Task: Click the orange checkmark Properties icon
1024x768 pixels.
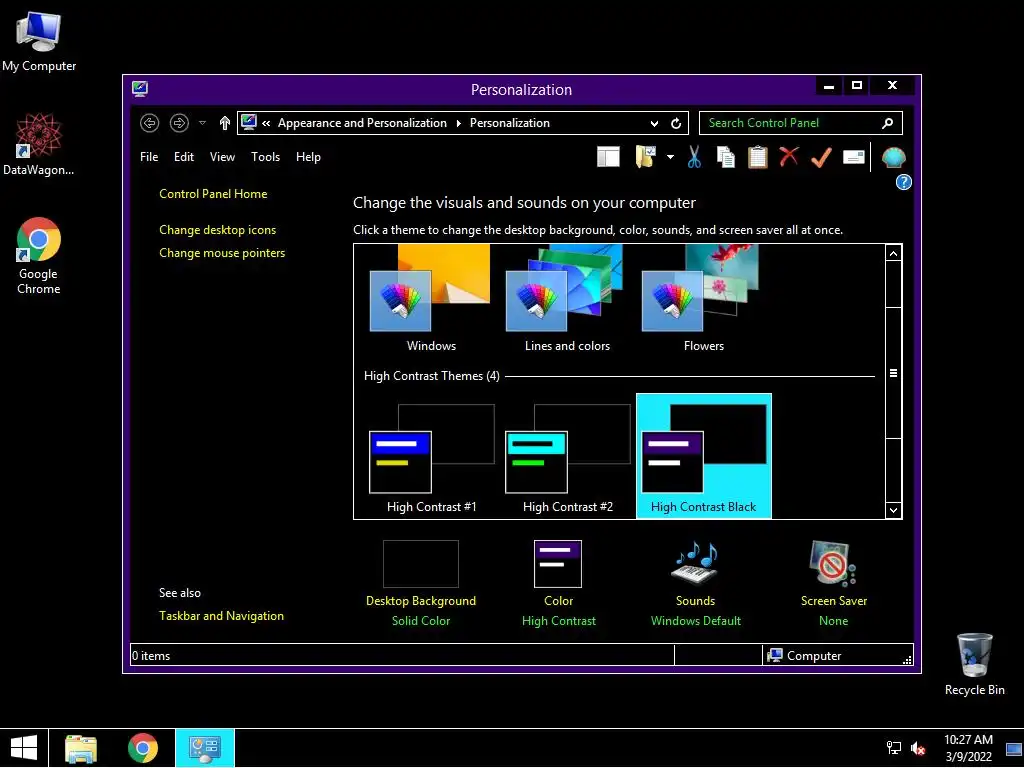Action: click(821, 157)
